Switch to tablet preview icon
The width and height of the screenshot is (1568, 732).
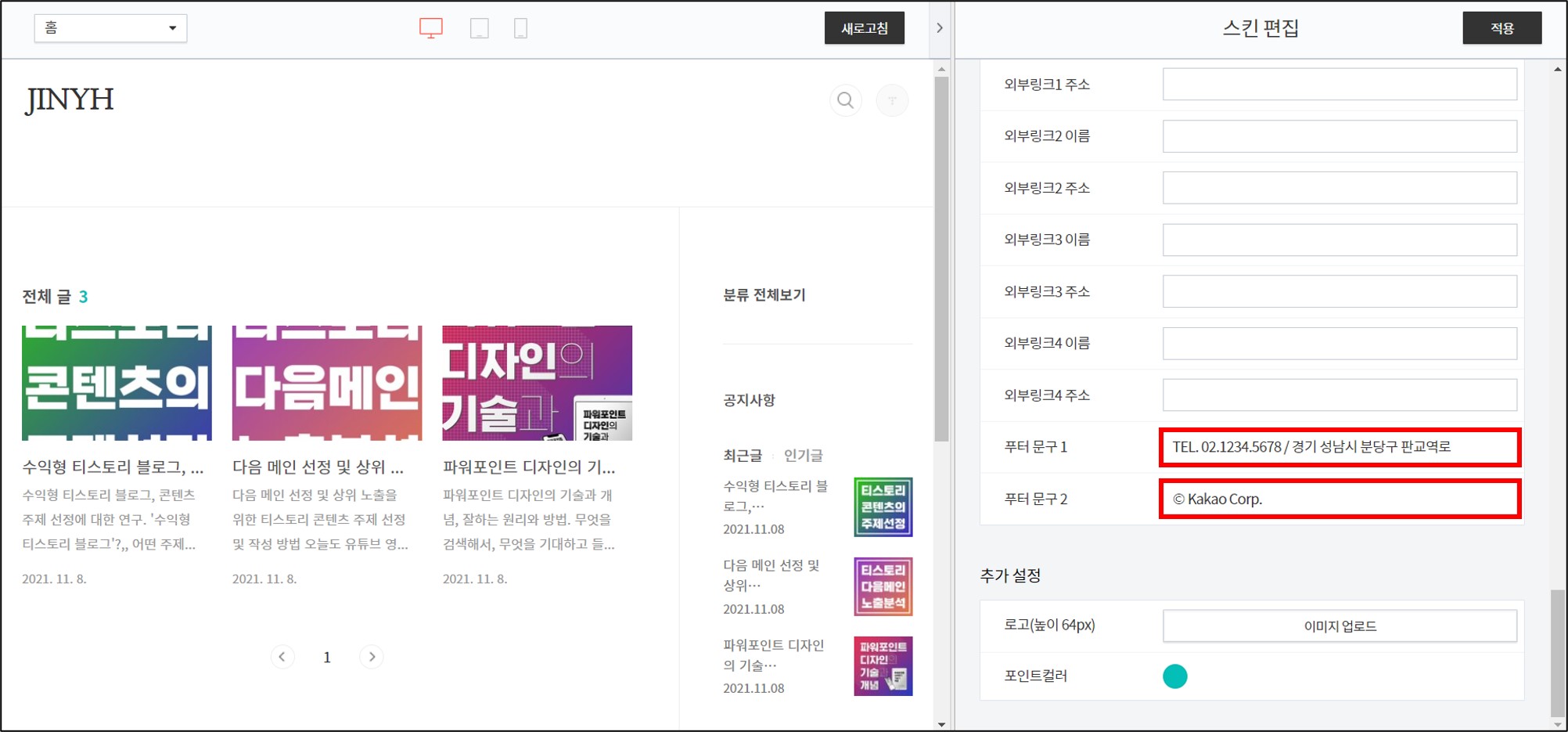tap(480, 28)
